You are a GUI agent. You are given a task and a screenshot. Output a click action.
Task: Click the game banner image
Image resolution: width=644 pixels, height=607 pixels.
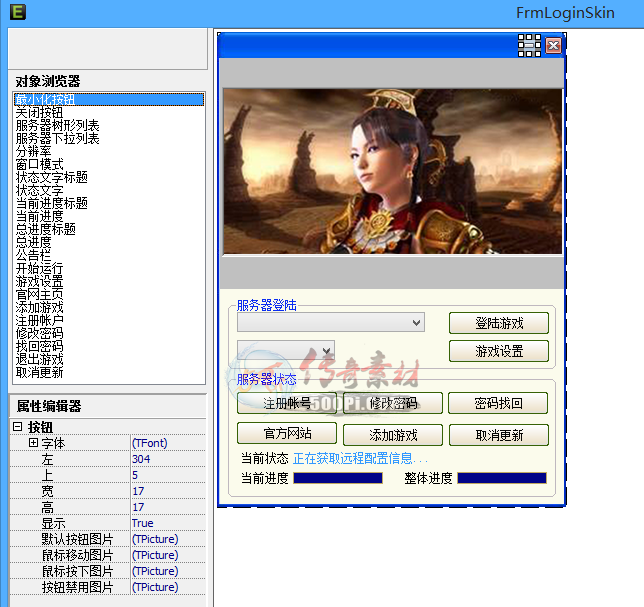click(x=393, y=171)
